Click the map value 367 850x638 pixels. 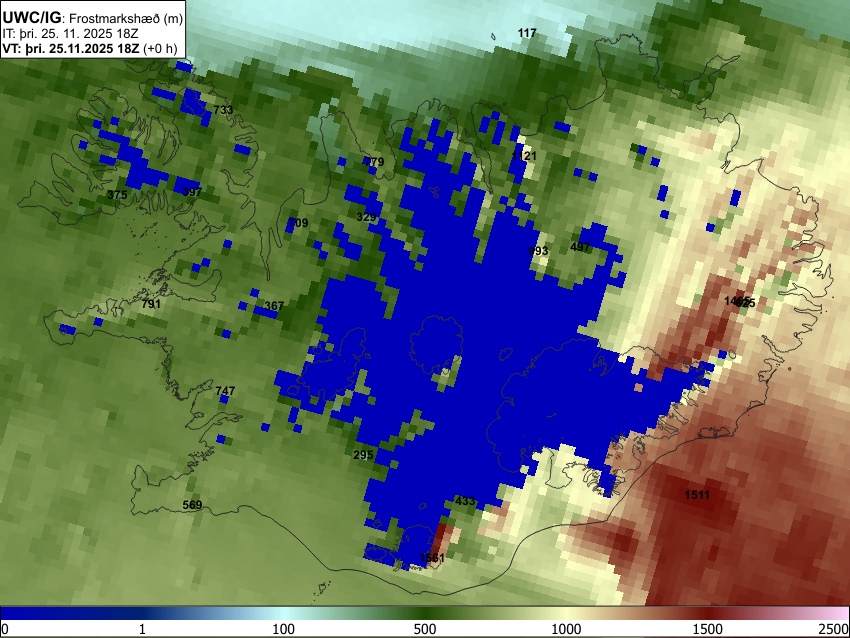tap(274, 306)
